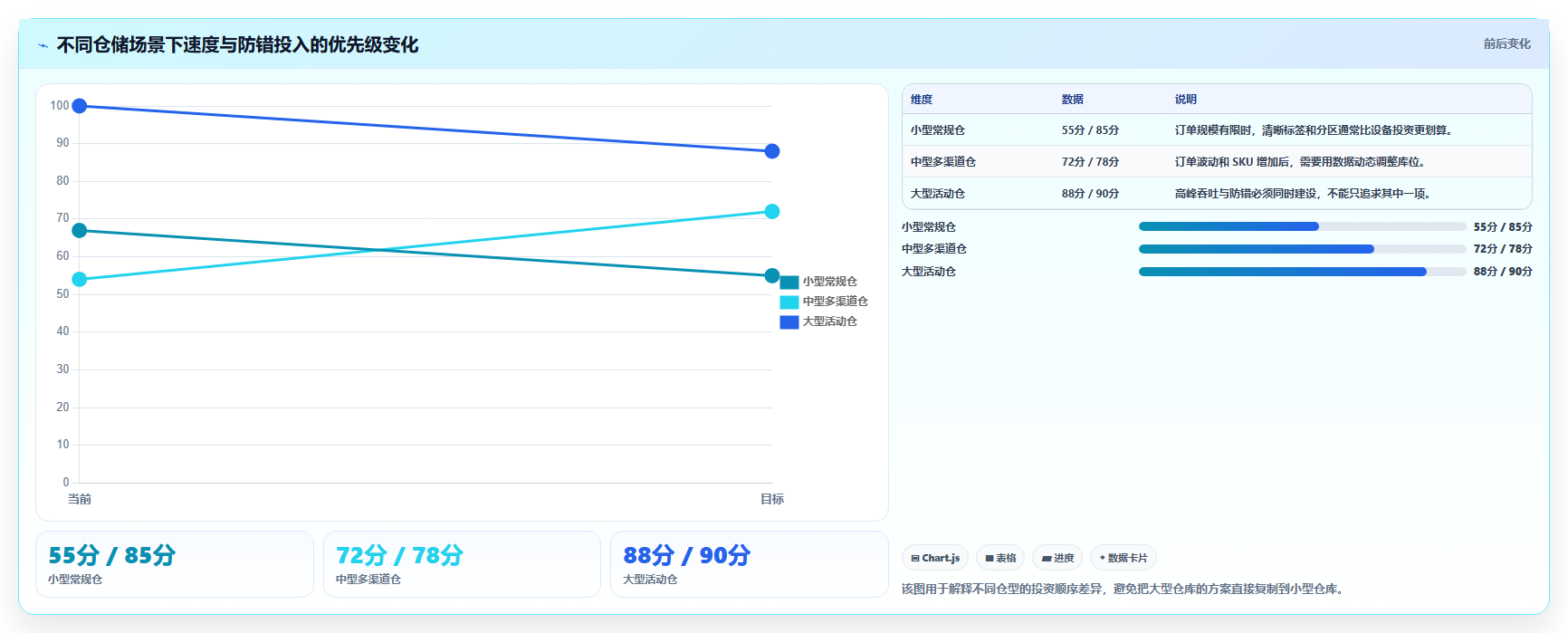Click the 大型活动仓 data point at 目标

[x=772, y=151]
